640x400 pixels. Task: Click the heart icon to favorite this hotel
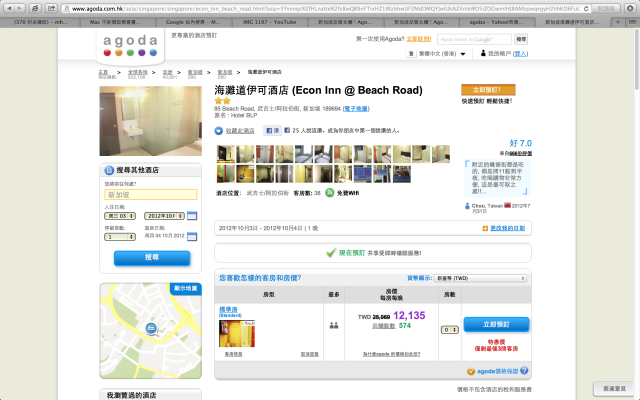coord(219,131)
